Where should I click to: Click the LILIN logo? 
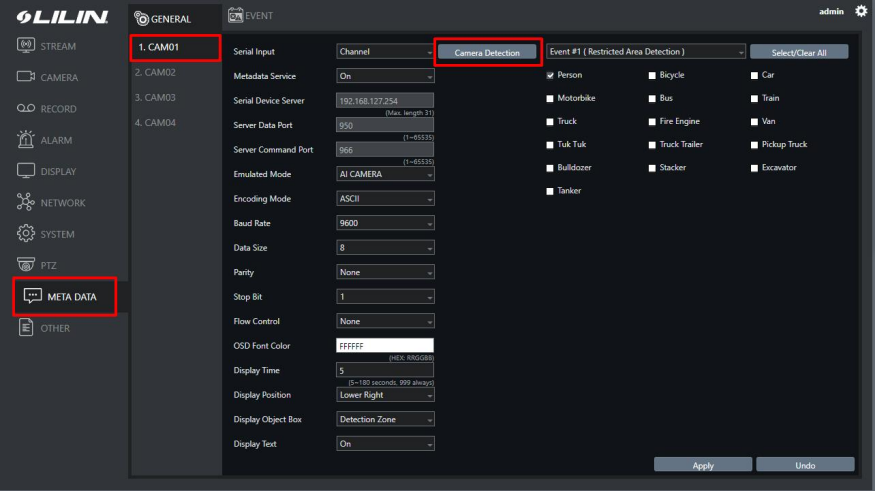(x=62, y=17)
